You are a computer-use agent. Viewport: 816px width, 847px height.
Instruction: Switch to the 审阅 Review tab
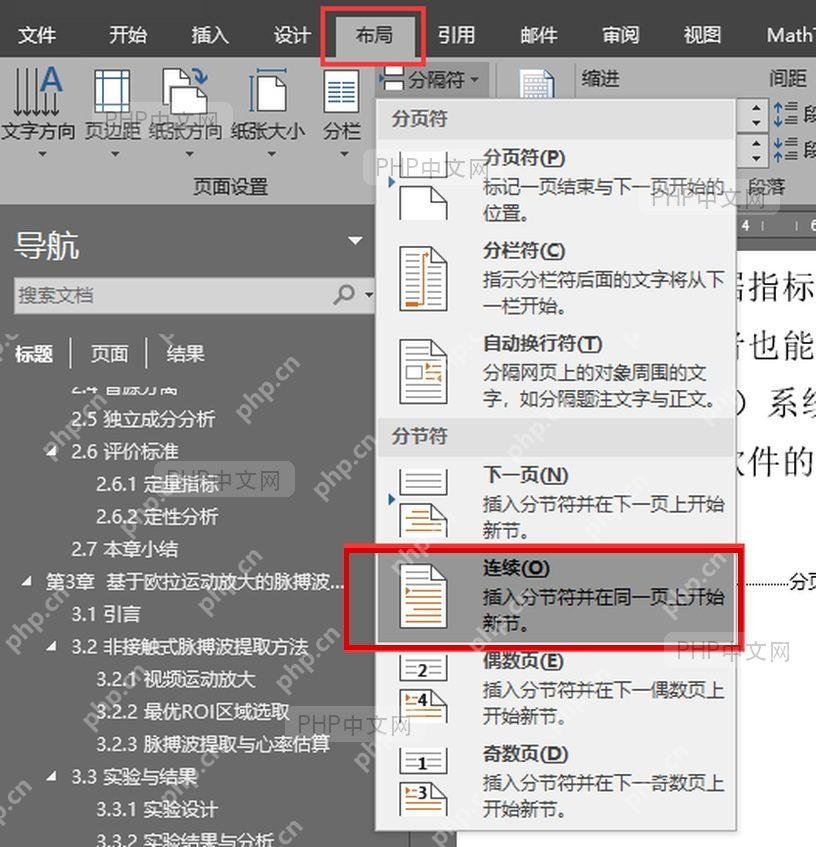point(621,35)
